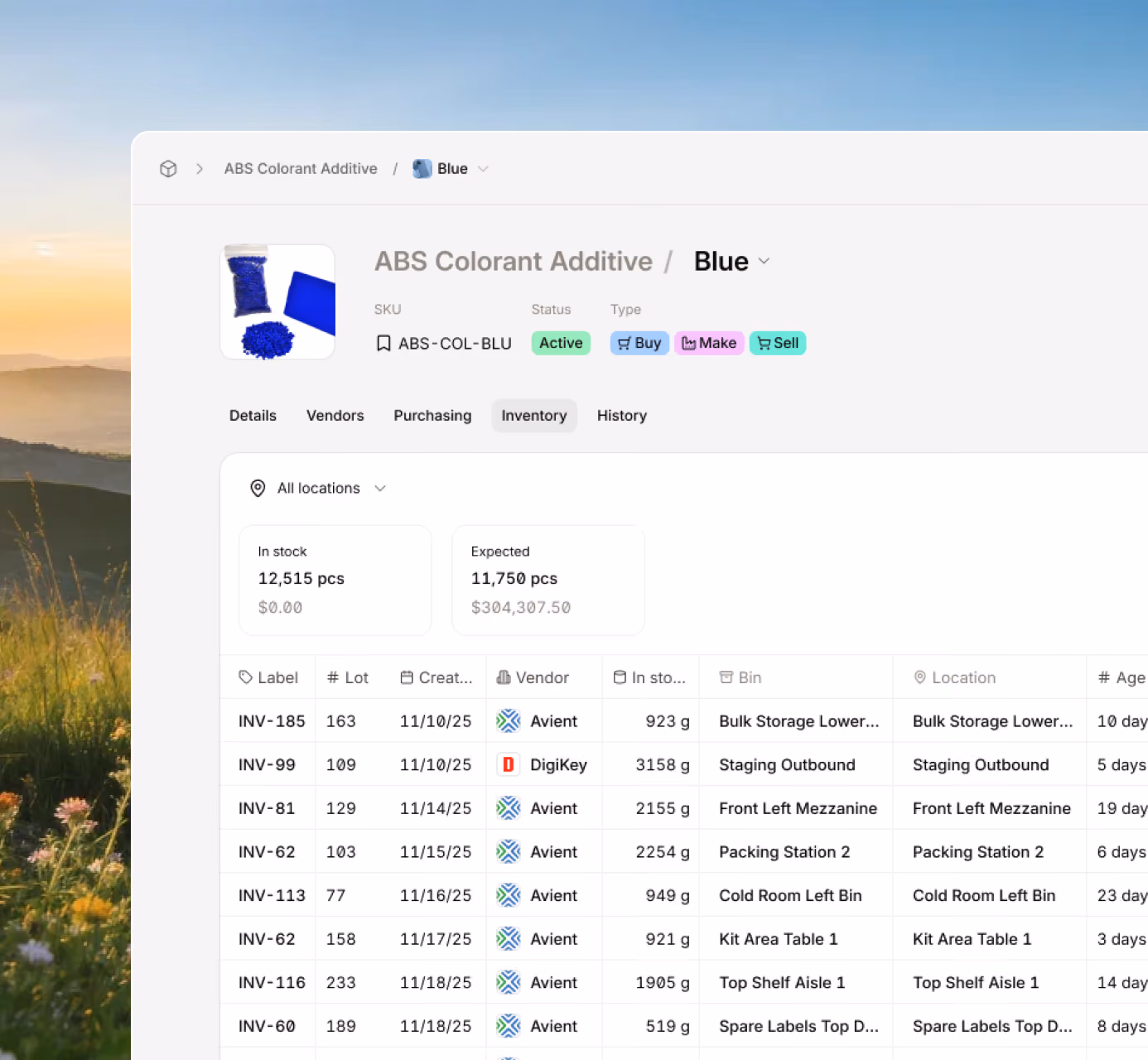Viewport: 1148px width, 1060px height.
Task: Switch to the Details tab
Action: click(253, 416)
